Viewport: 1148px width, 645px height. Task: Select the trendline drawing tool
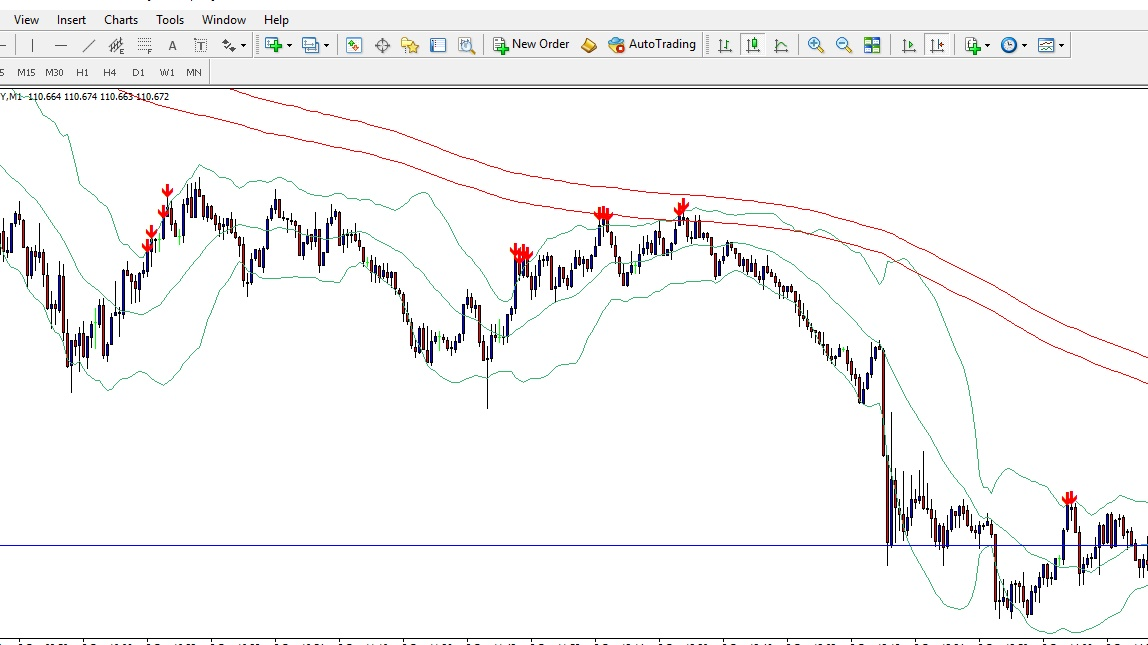coord(89,45)
